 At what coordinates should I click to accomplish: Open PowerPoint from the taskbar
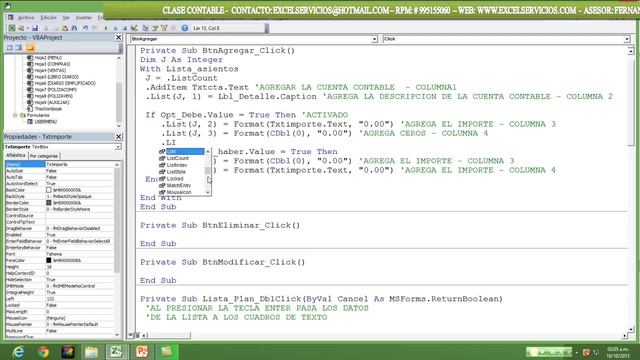coord(142,352)
